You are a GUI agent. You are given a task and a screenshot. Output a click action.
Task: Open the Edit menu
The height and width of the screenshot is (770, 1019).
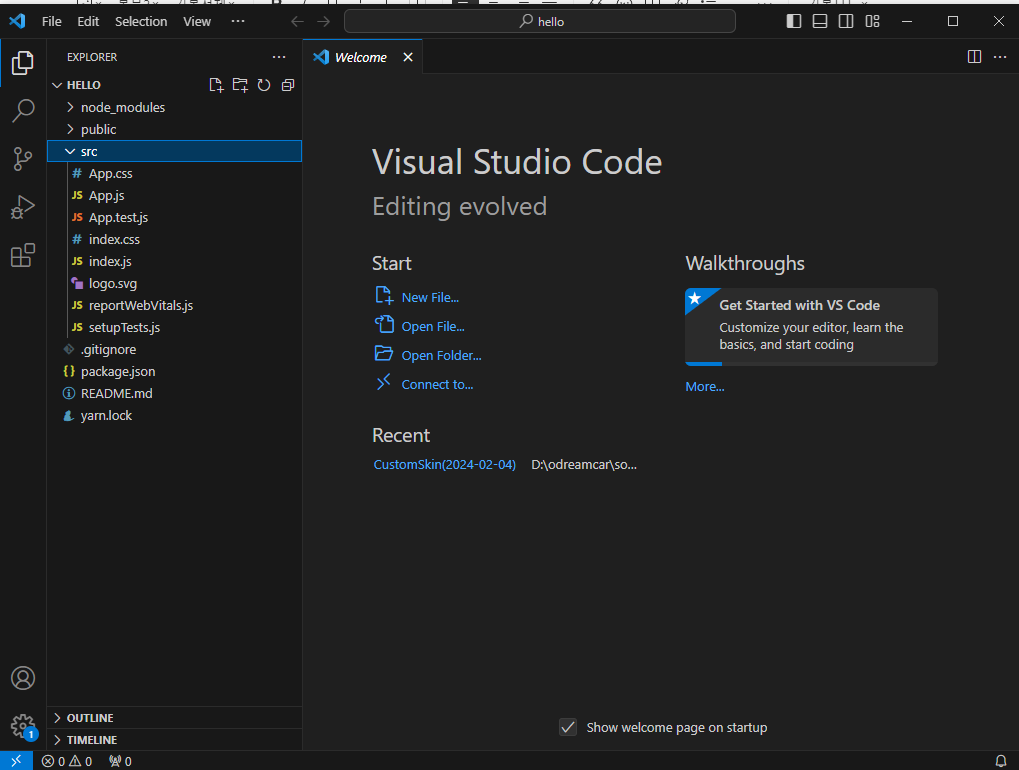tap(88, 21)
